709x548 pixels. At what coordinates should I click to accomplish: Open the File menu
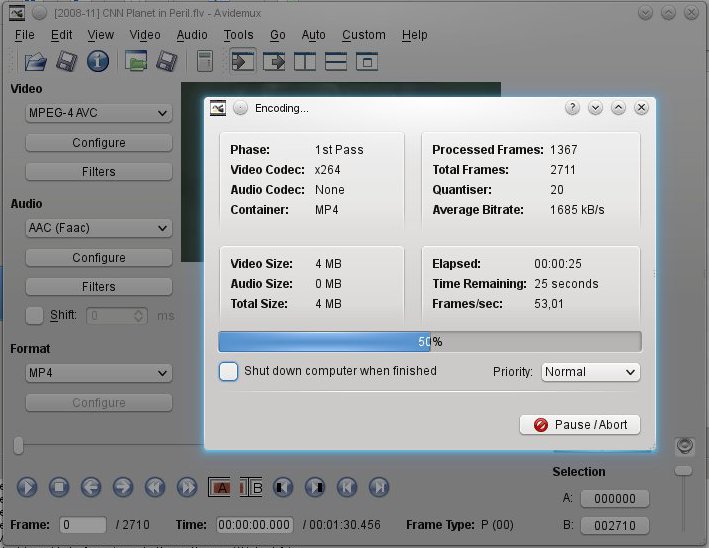(24, 35)
